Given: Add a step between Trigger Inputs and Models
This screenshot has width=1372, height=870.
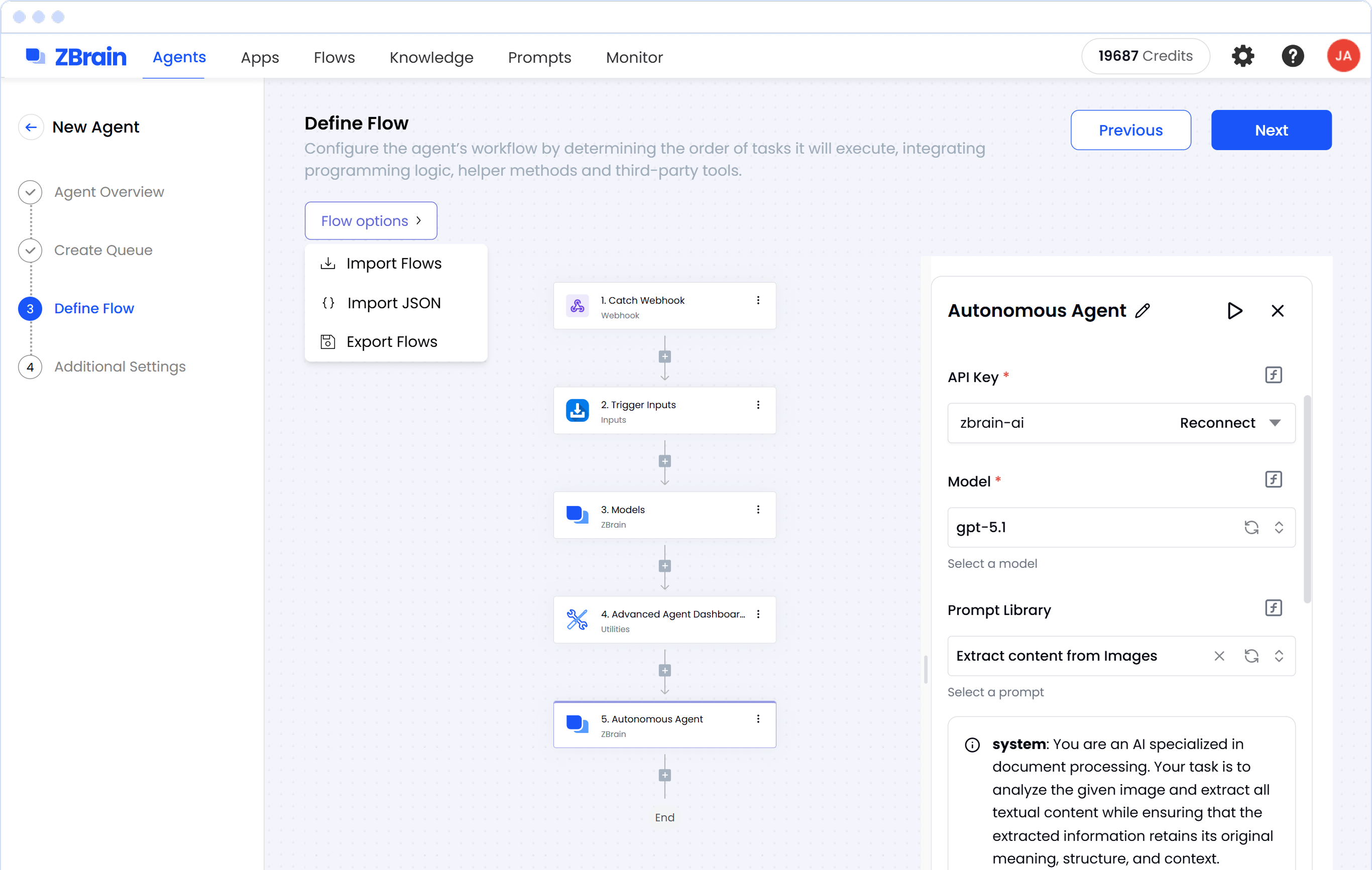Looking at the screenshot, I should [x=664, y=460].
